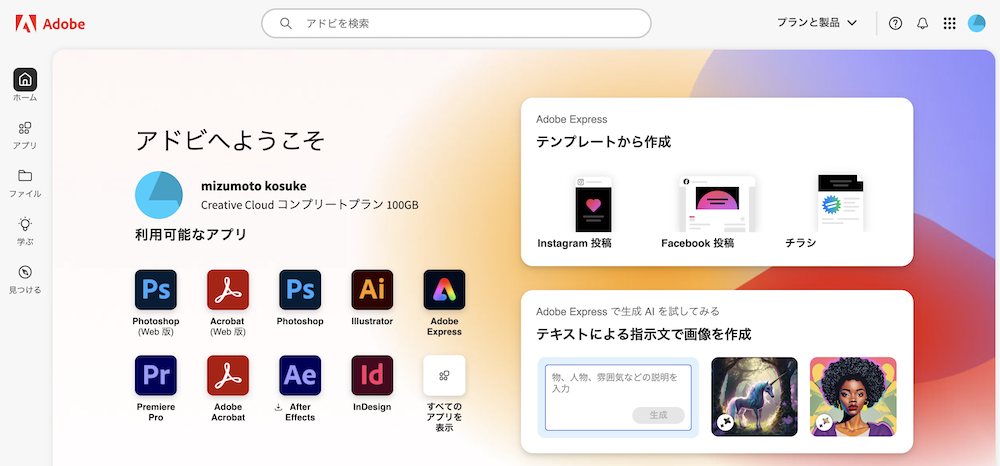Open the Adobe Express app icon

(x=444, y=290)
